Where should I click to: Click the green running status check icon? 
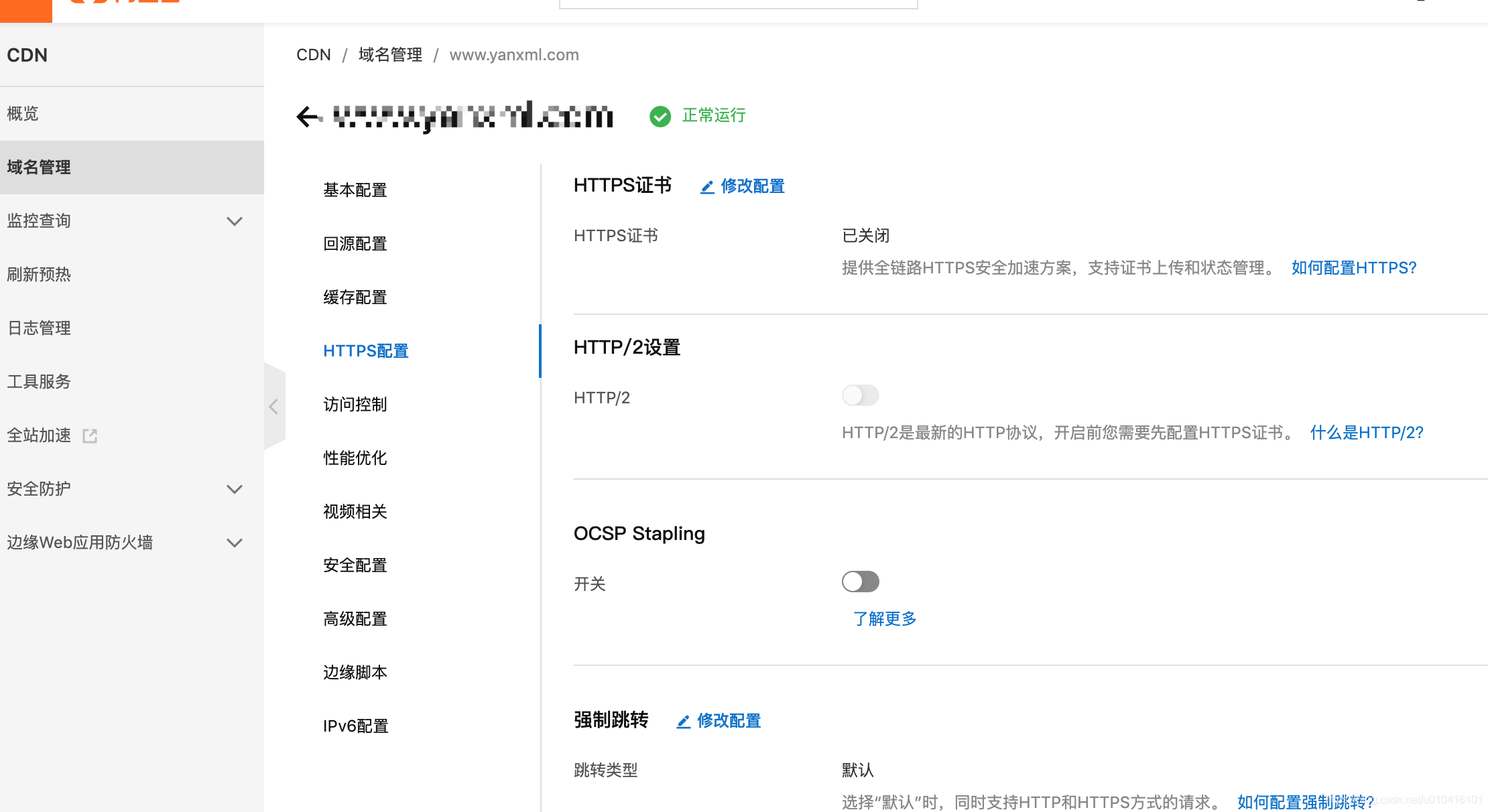660,116
